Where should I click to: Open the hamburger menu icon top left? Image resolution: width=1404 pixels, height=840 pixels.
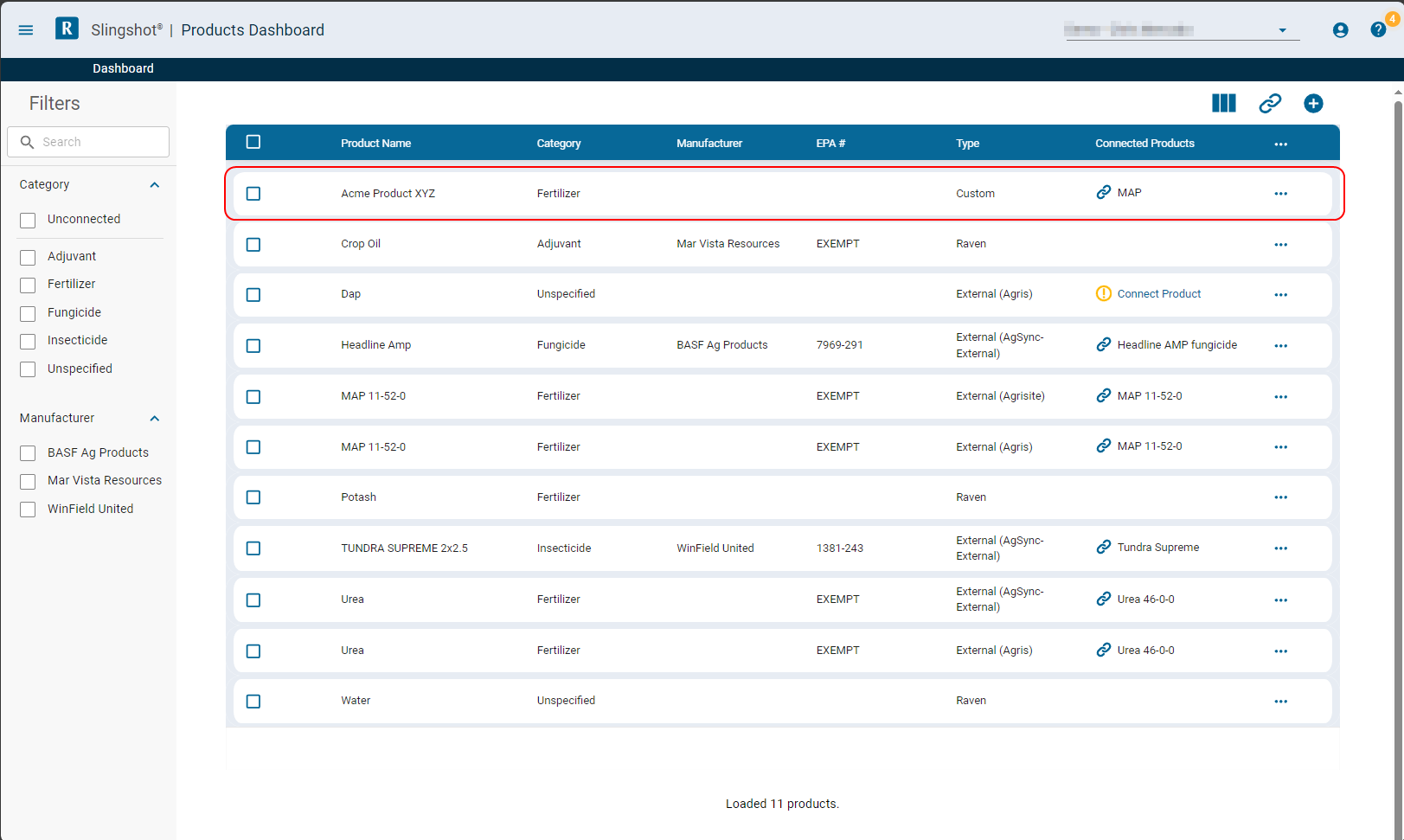25,29
